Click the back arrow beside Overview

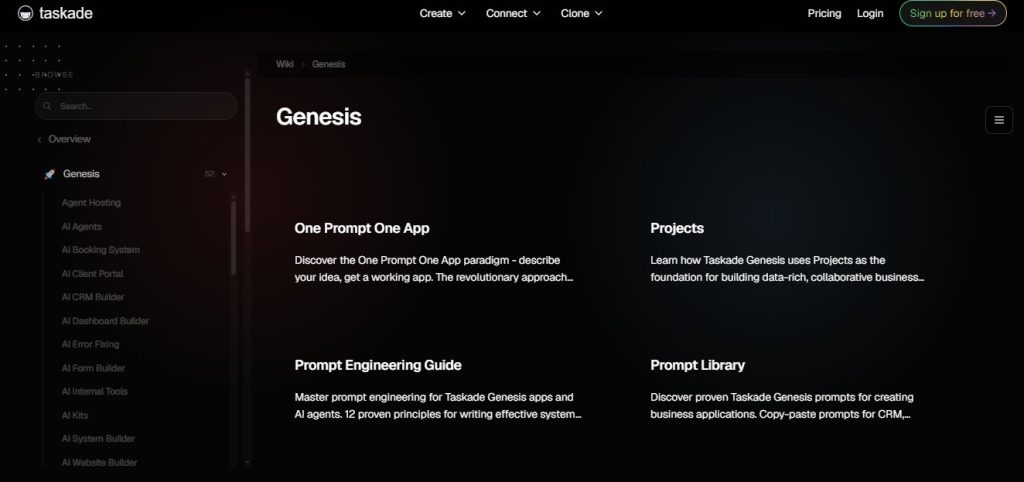(39, 140)
